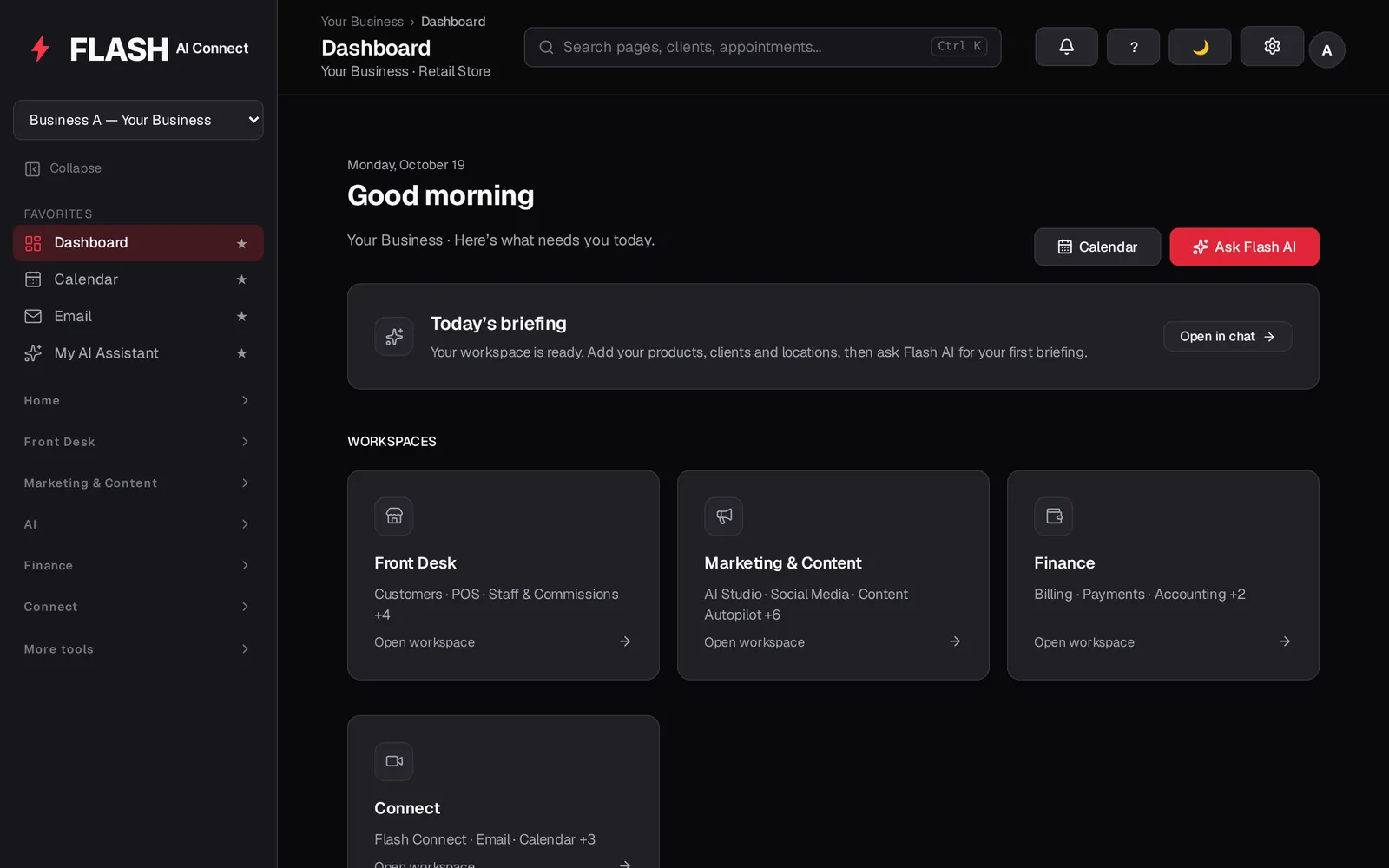The height and width of the screenshot is (868, 1389).
Task: Go to Dashboard in the favorites list
Action: tap(138, 243)
